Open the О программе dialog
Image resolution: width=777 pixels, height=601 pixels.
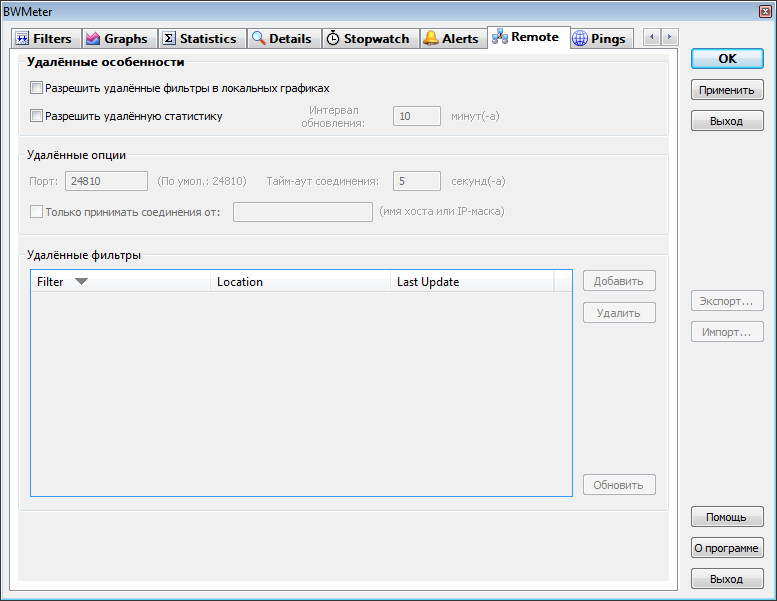point(727,548)
